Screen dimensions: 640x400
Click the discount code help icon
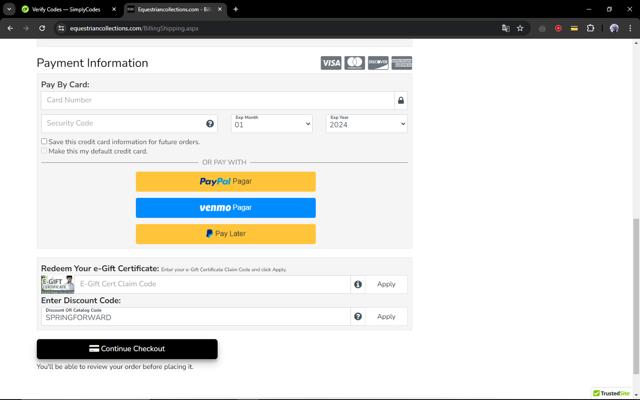coord(358,316)
